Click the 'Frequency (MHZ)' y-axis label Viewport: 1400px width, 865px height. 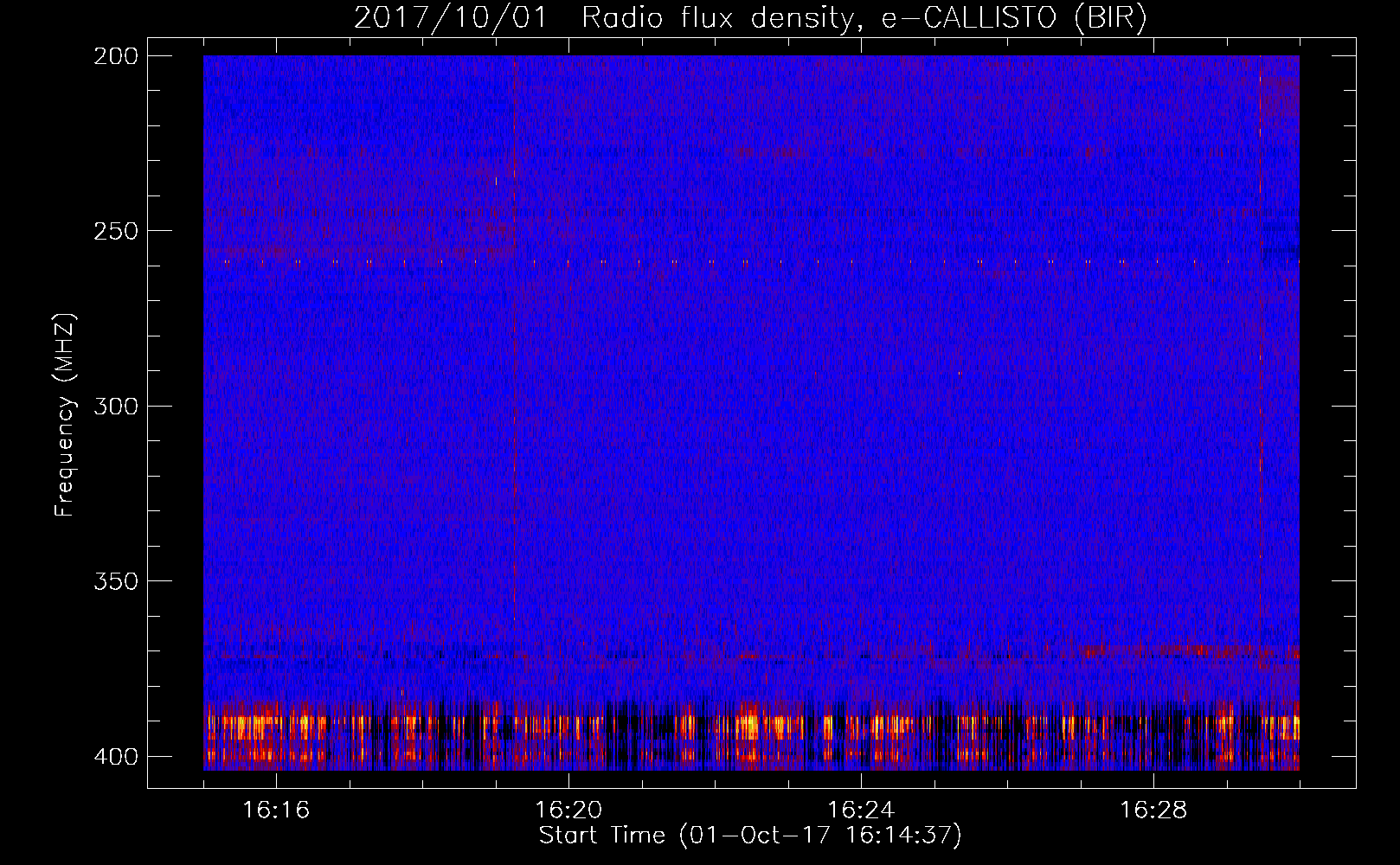[x=65, y=414]
